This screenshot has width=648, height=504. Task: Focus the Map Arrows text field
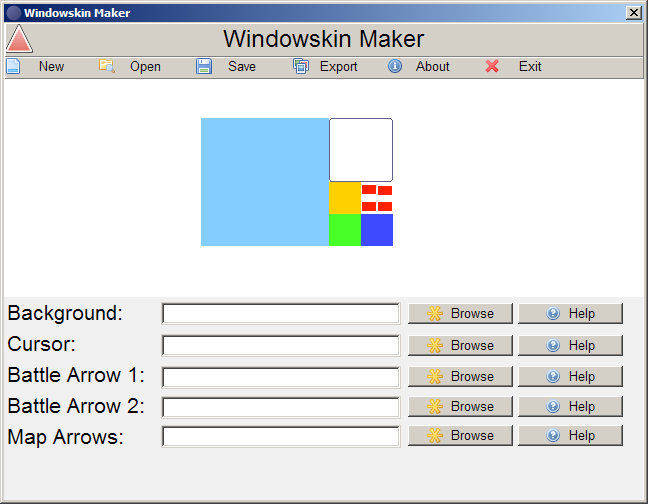pos(281,437)
